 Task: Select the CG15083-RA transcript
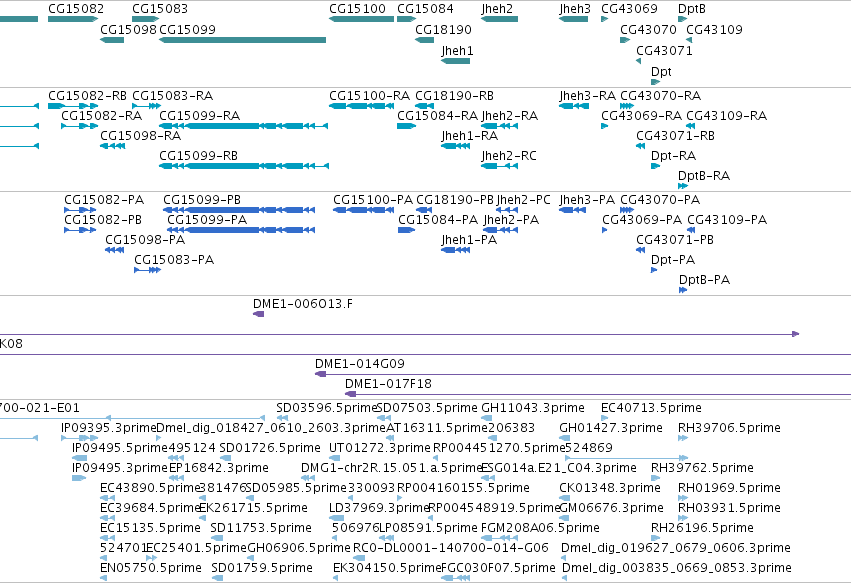pos(147,106)
